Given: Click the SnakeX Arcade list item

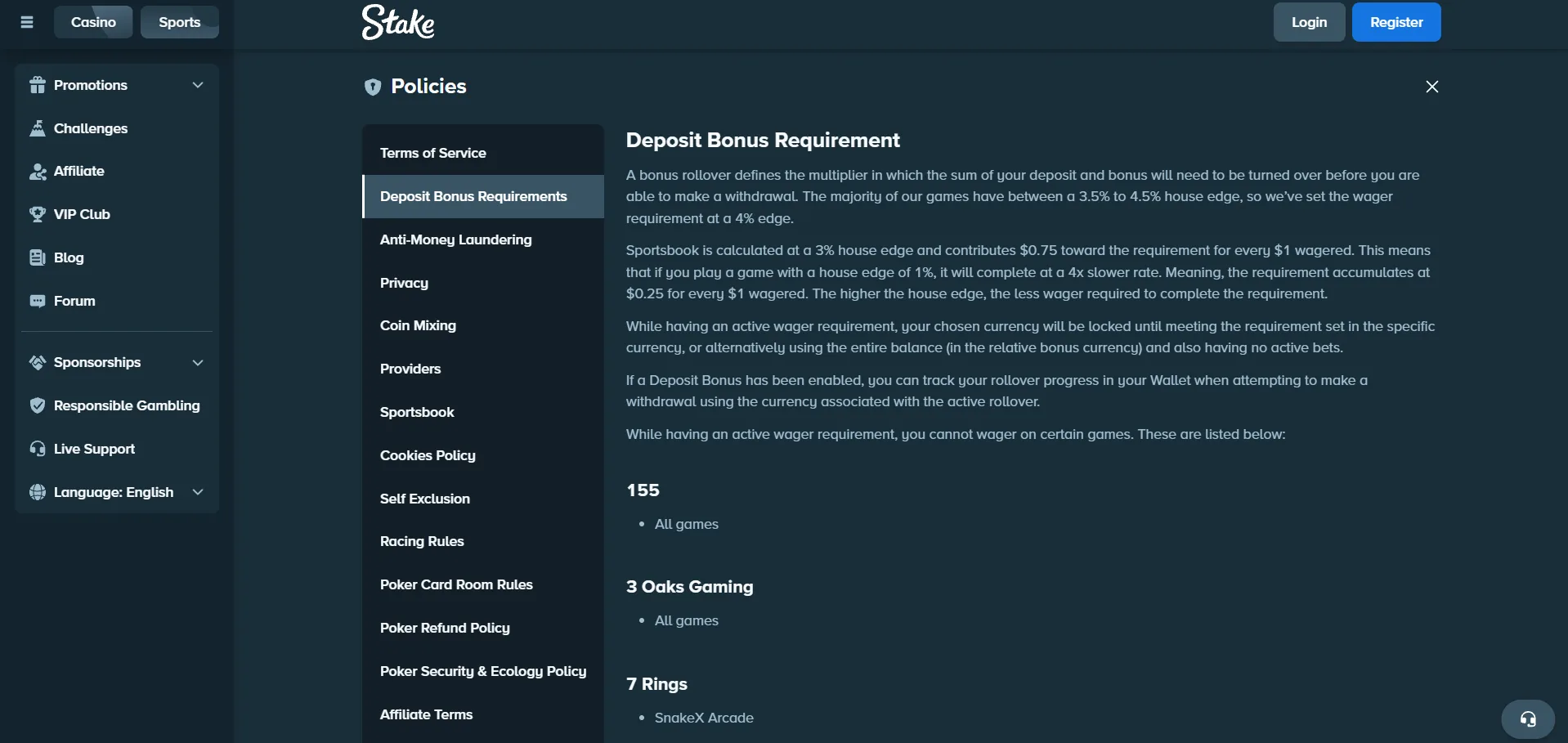Looking at the screenshot, I should click(704, 718).
